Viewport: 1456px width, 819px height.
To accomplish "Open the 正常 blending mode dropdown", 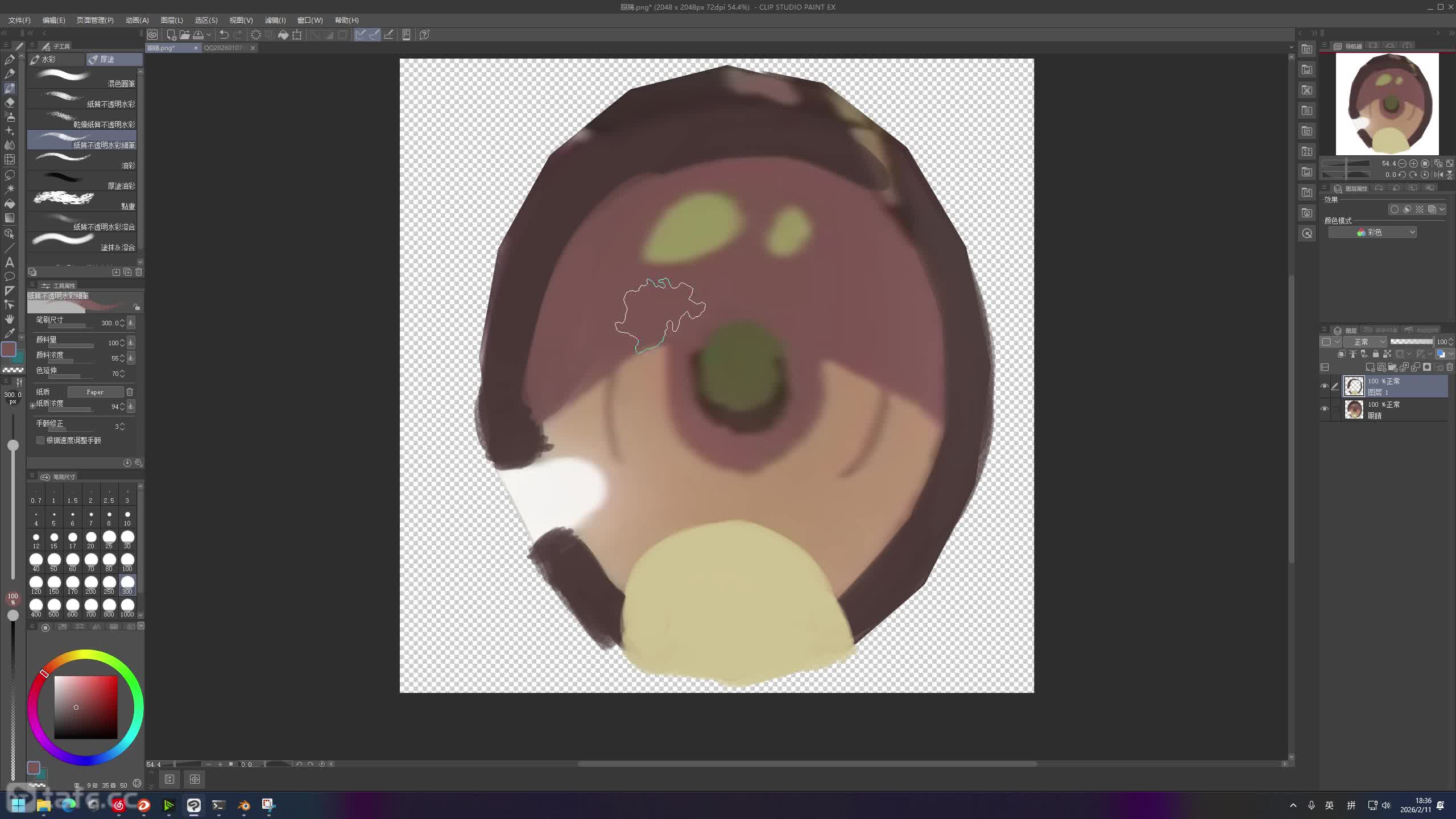I will 1366,342.
